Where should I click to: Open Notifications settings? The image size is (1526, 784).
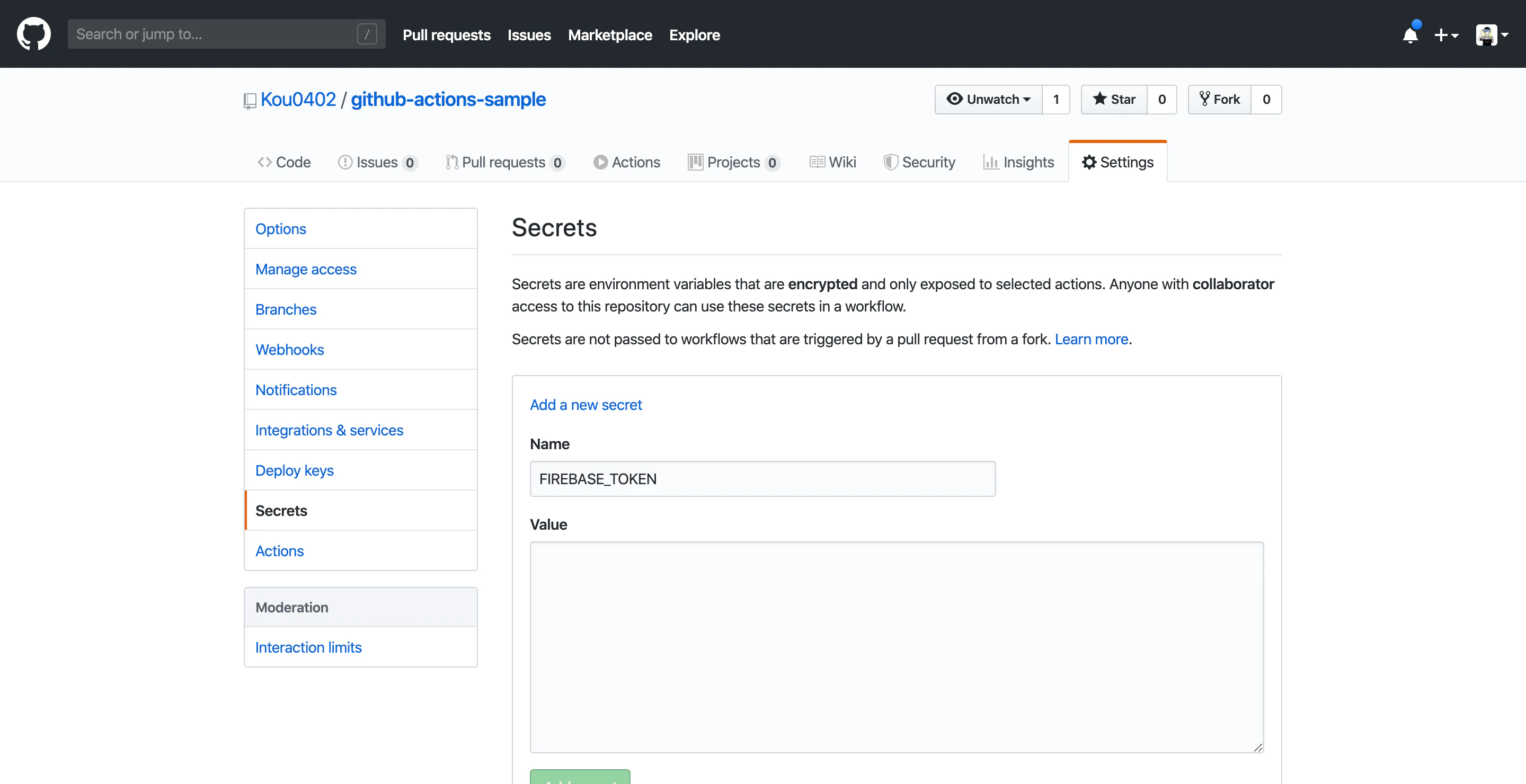point(360,390)
